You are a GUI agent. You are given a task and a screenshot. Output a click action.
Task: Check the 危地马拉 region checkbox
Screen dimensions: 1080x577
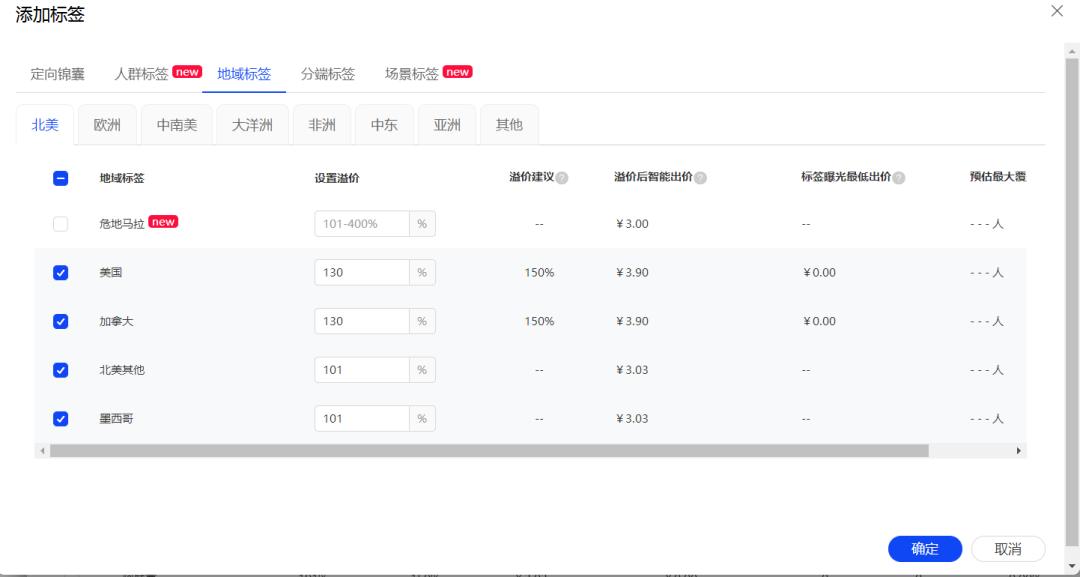[x=60, y=223]
